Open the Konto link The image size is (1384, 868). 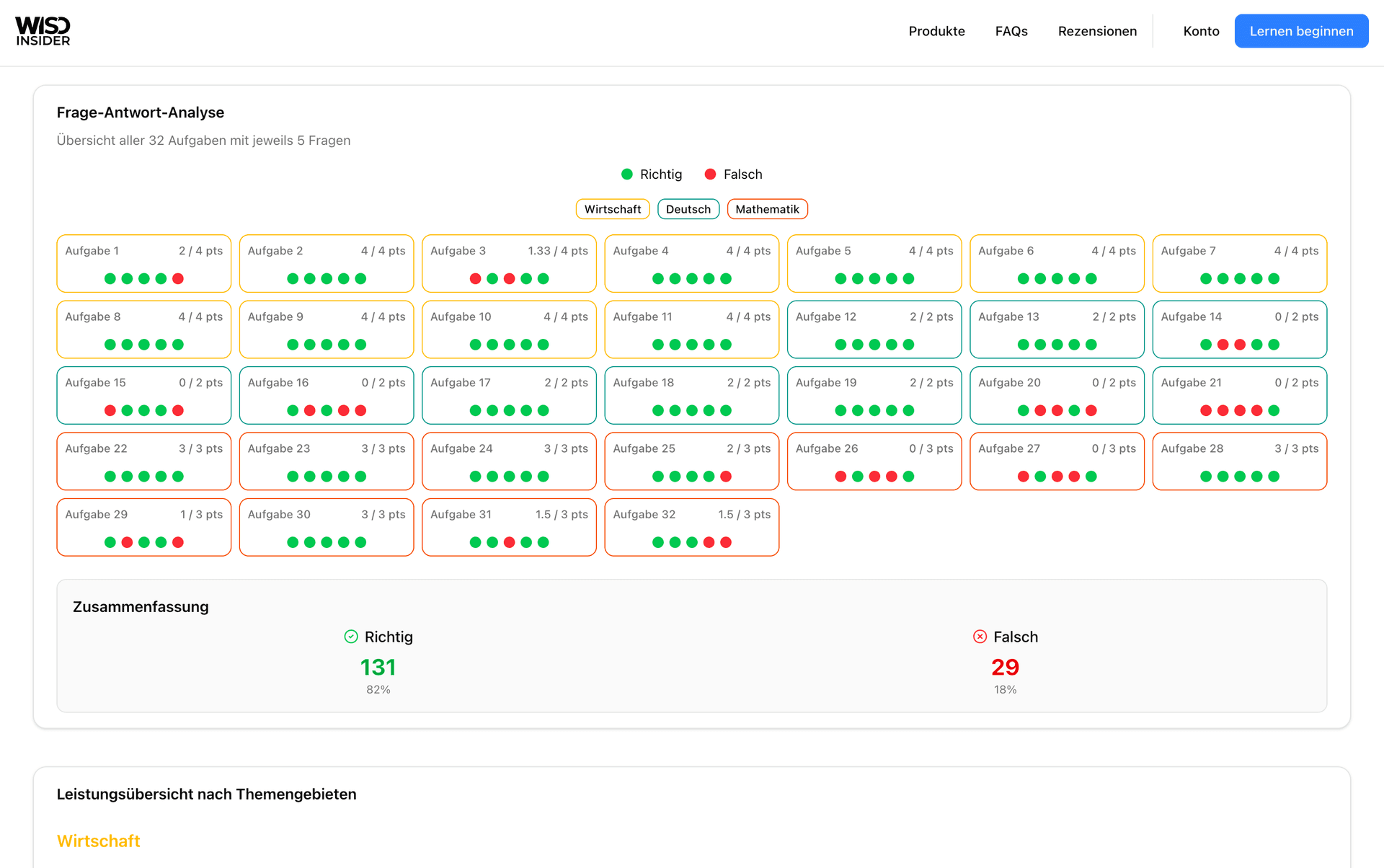click(1201, 31)
